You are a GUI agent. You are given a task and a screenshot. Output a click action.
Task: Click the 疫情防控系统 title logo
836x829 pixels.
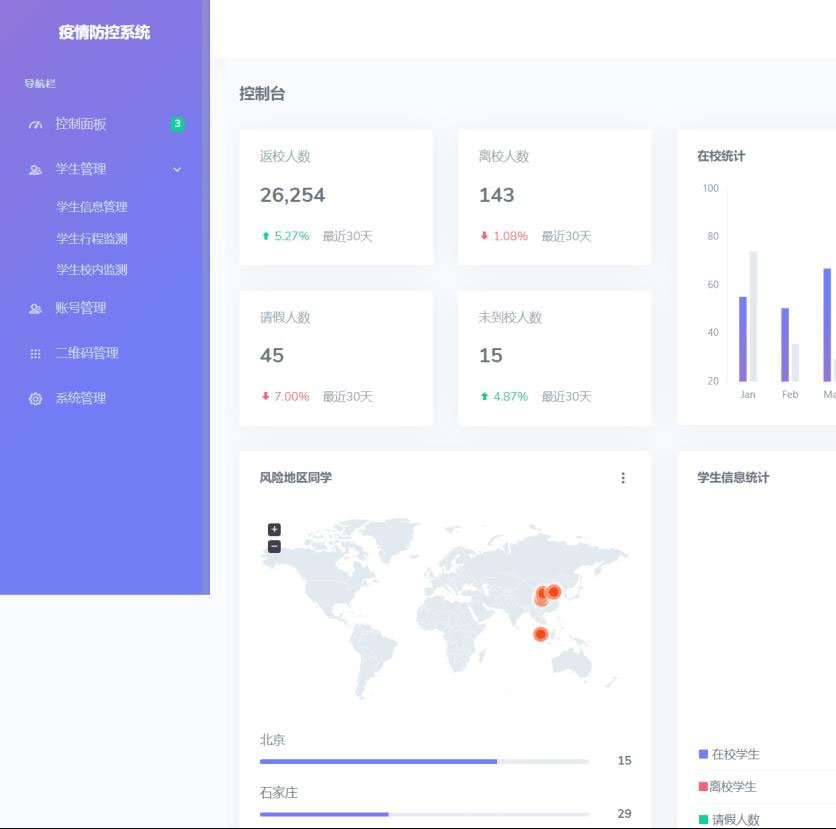(x=104, y=32)
